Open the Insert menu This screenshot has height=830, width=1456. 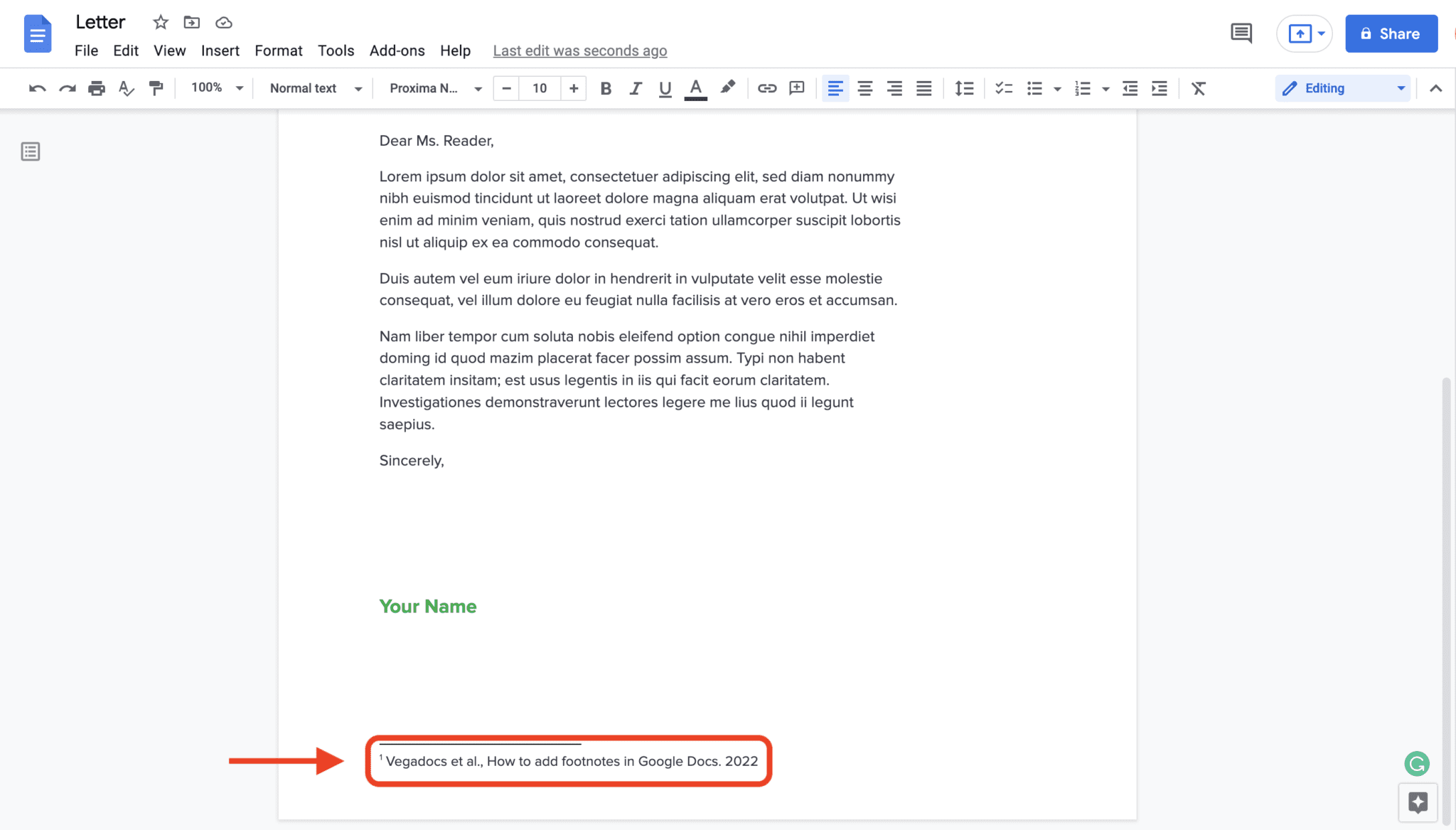pyautogui.click(x=220, y=50)
